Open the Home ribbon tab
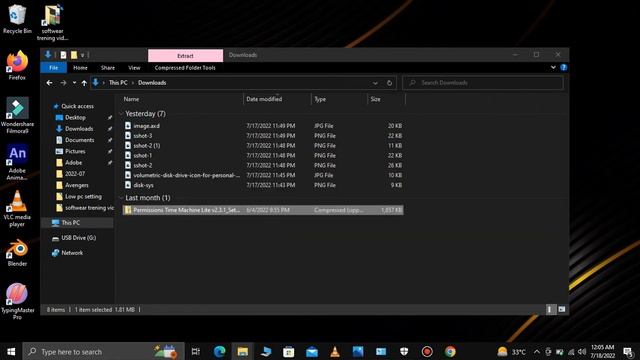The width and height of the screenshot is (640, 360). 80,68
